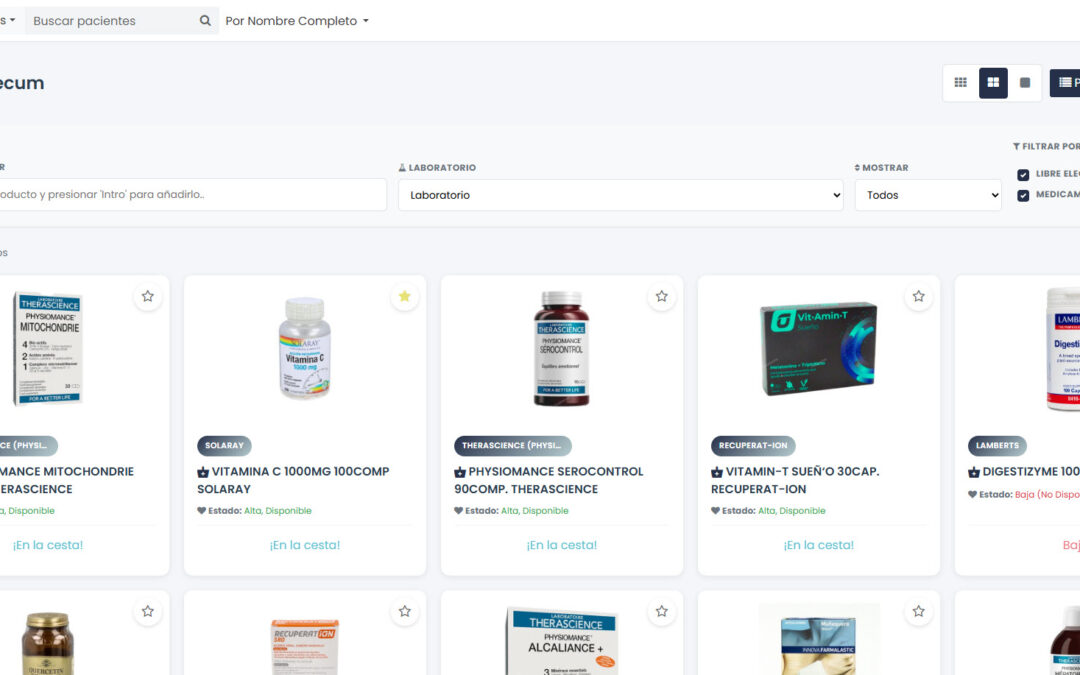This screenshot has height=675, width=1080.
Task: Toggle the Medicamentos filter checkbox
Action: pos(1023,196)
